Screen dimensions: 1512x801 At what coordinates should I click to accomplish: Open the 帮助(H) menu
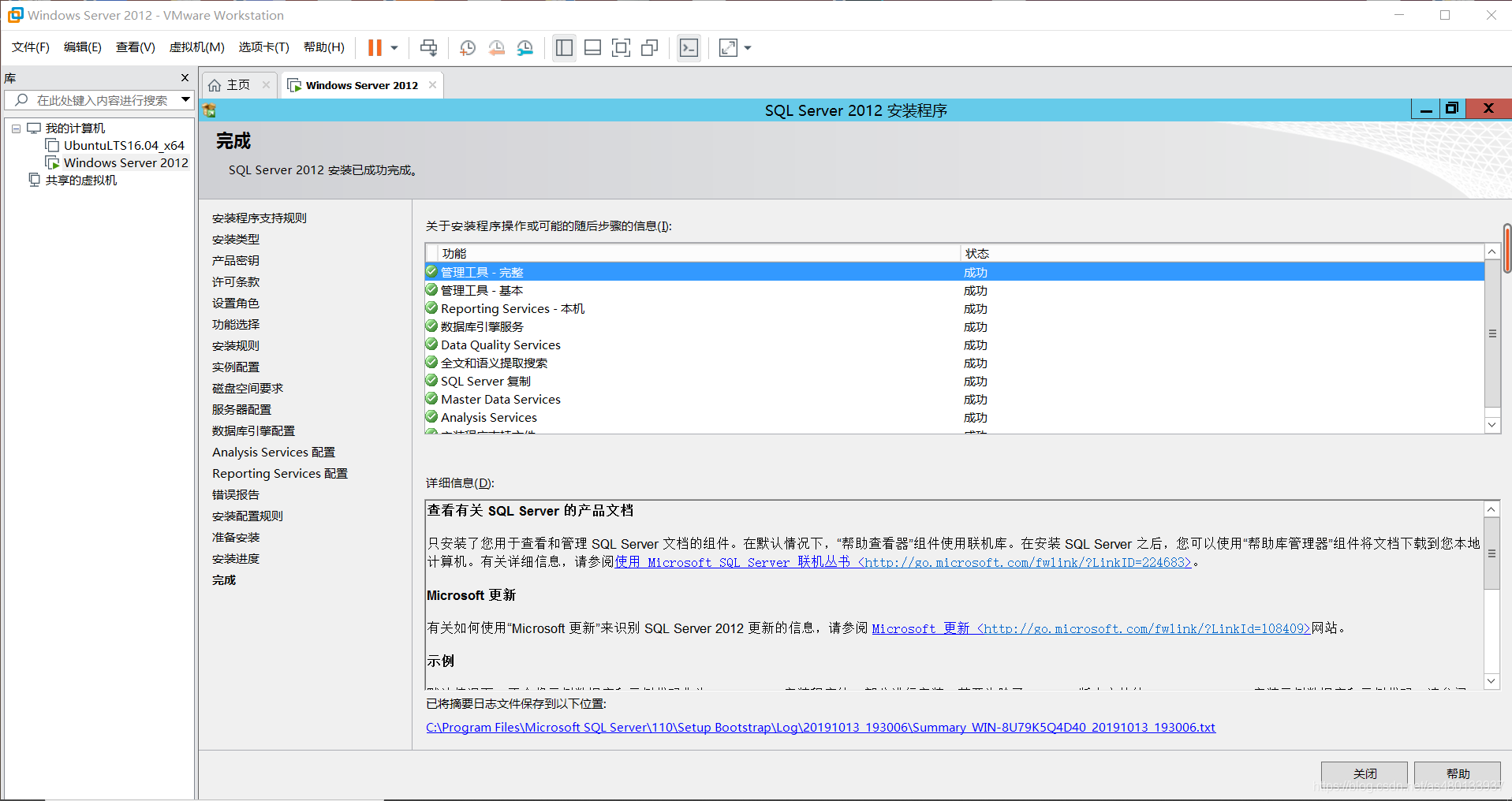(x=324, y=47)
